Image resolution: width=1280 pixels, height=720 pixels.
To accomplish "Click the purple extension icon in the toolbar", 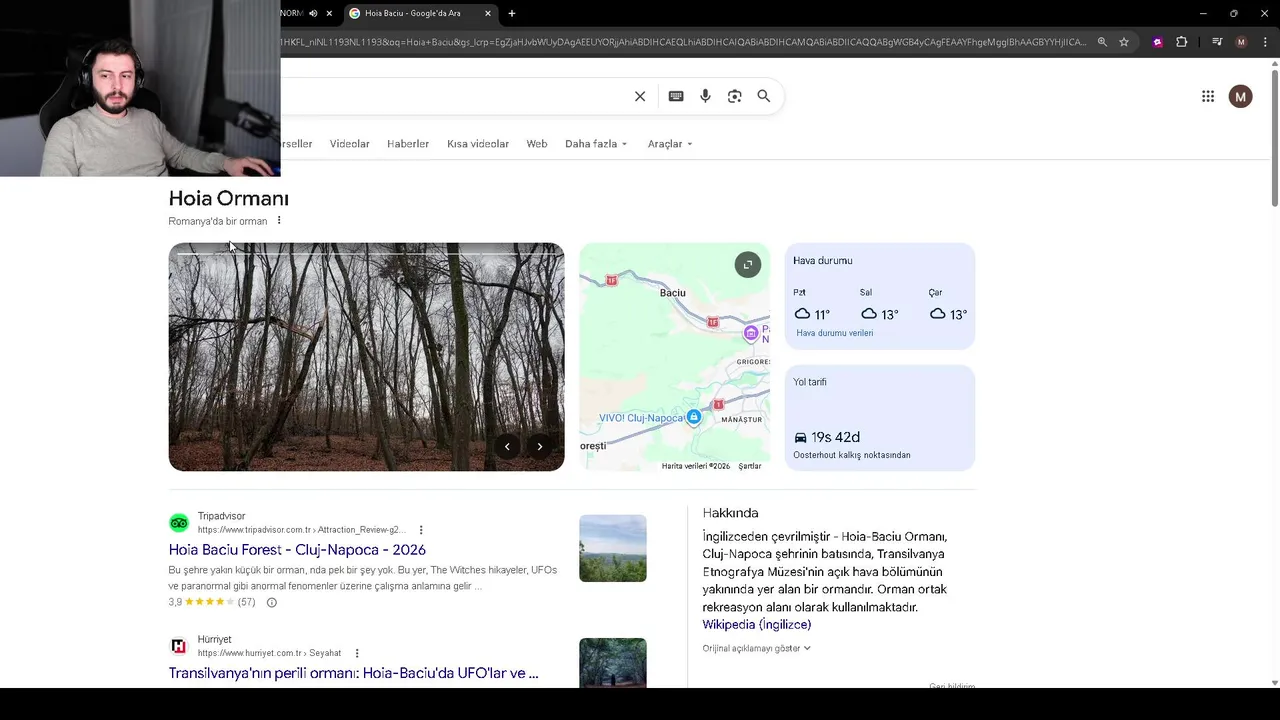I will point(1158,42).
